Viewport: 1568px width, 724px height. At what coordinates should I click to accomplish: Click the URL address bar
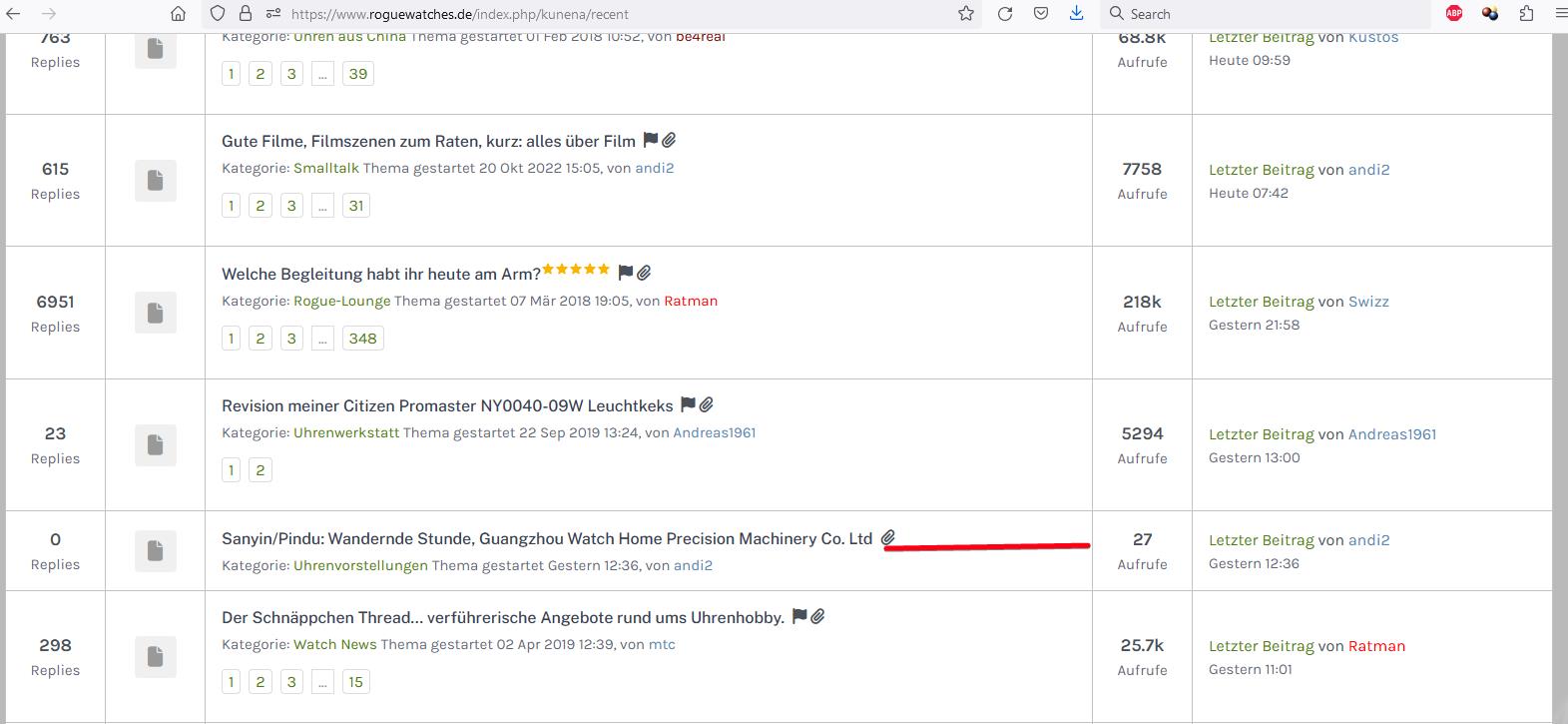(x=599, y=14)
